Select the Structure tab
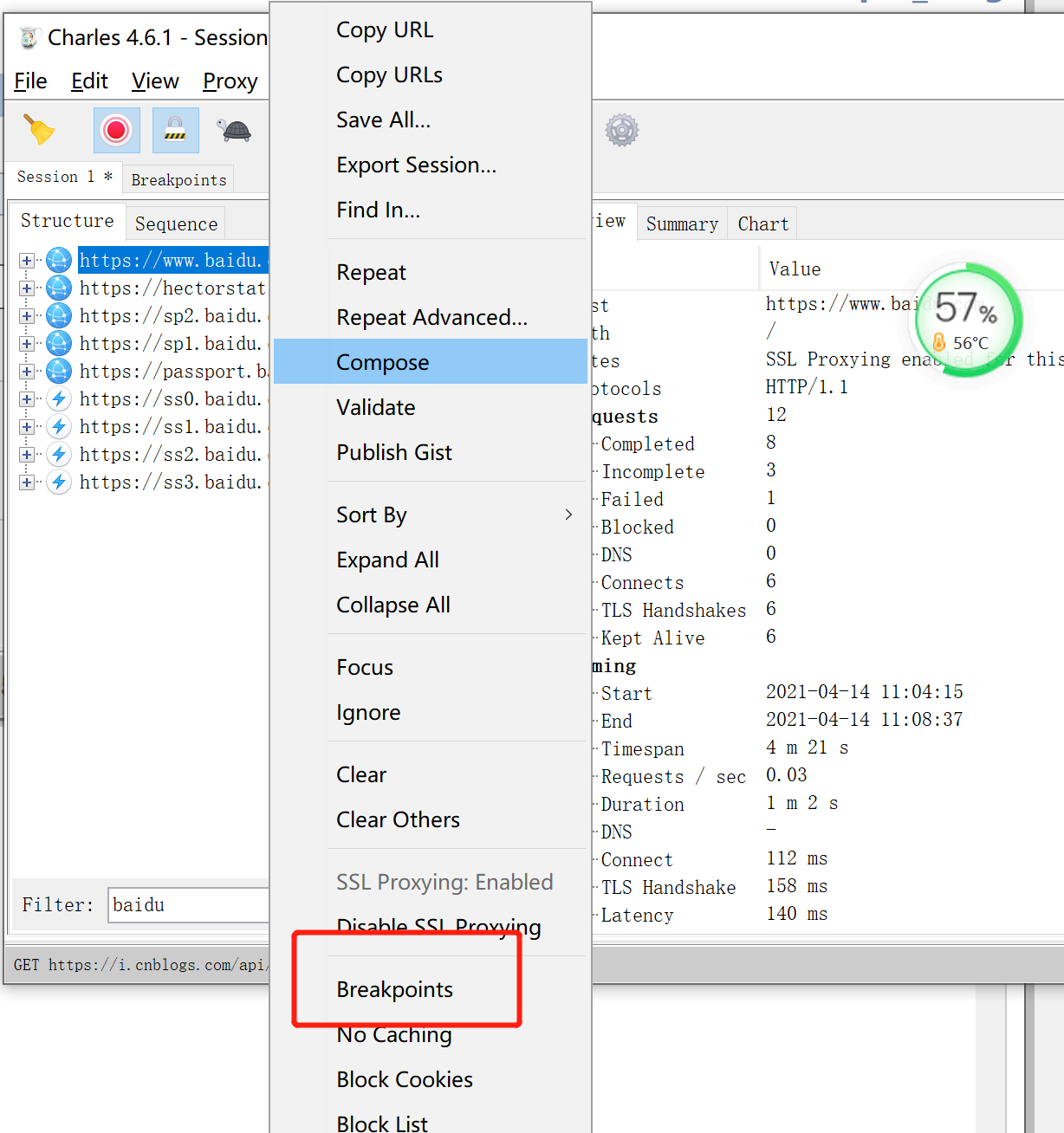The image size is (1064, 1133). (x=67, y=221)
